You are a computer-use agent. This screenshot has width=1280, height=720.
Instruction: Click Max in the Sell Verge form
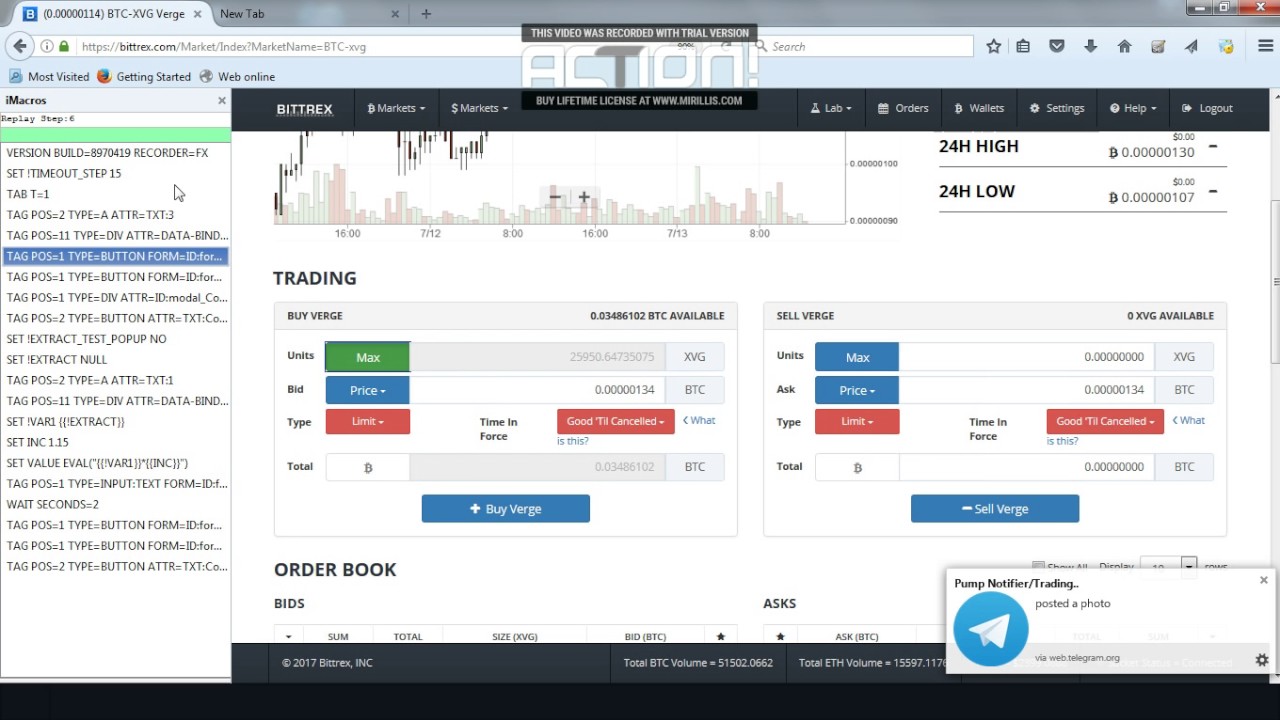click(x=857, y=357)
